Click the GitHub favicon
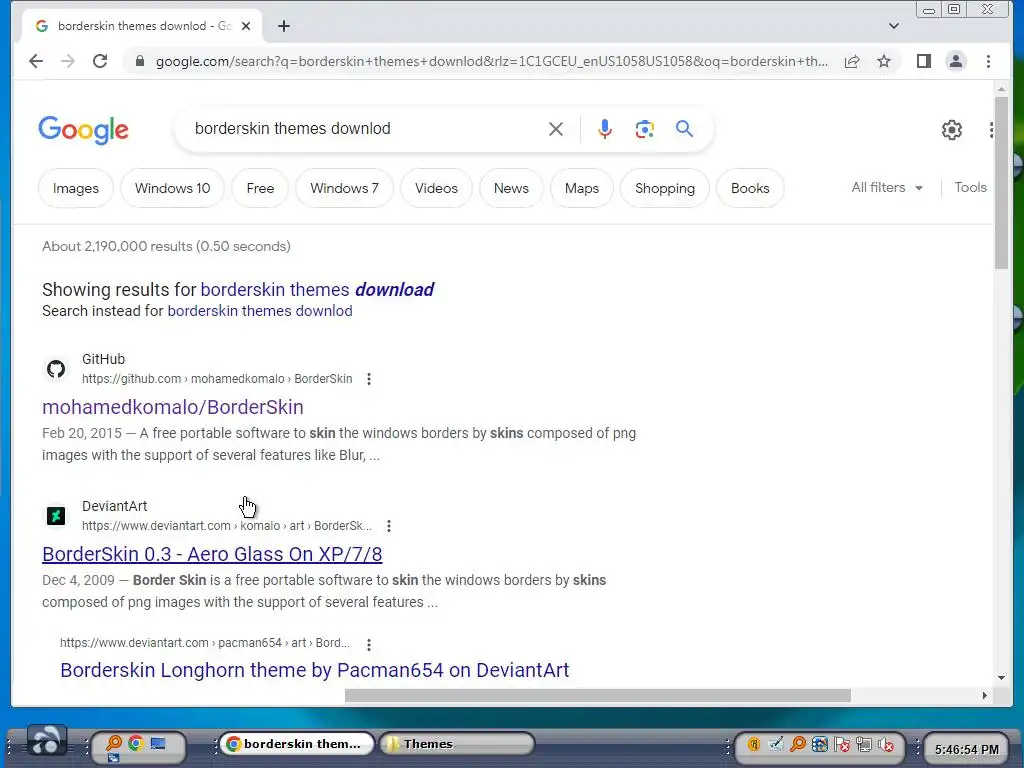The image size is (1024, 768). [56, 369]
